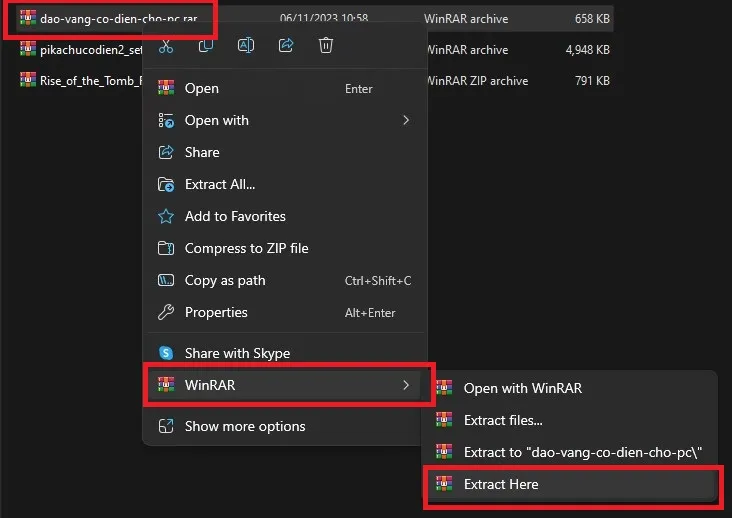Click the icon beside Extract files...
The width and height of the screenshot is (732, 518).
tap(444, 420)
